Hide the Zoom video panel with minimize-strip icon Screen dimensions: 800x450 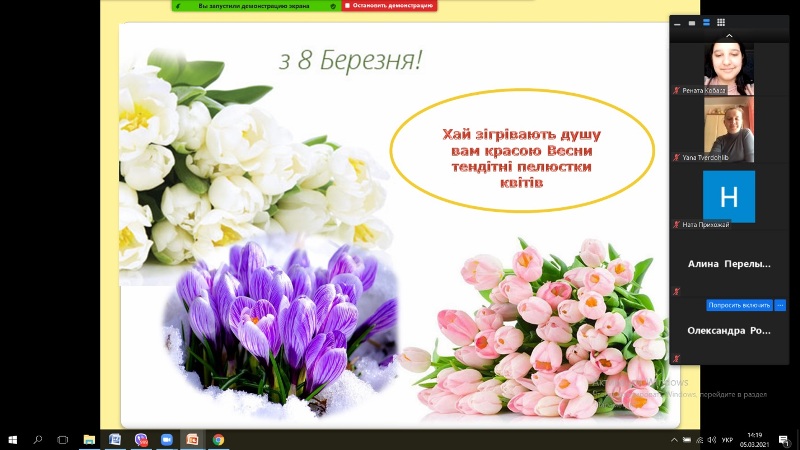pos(677,22)
